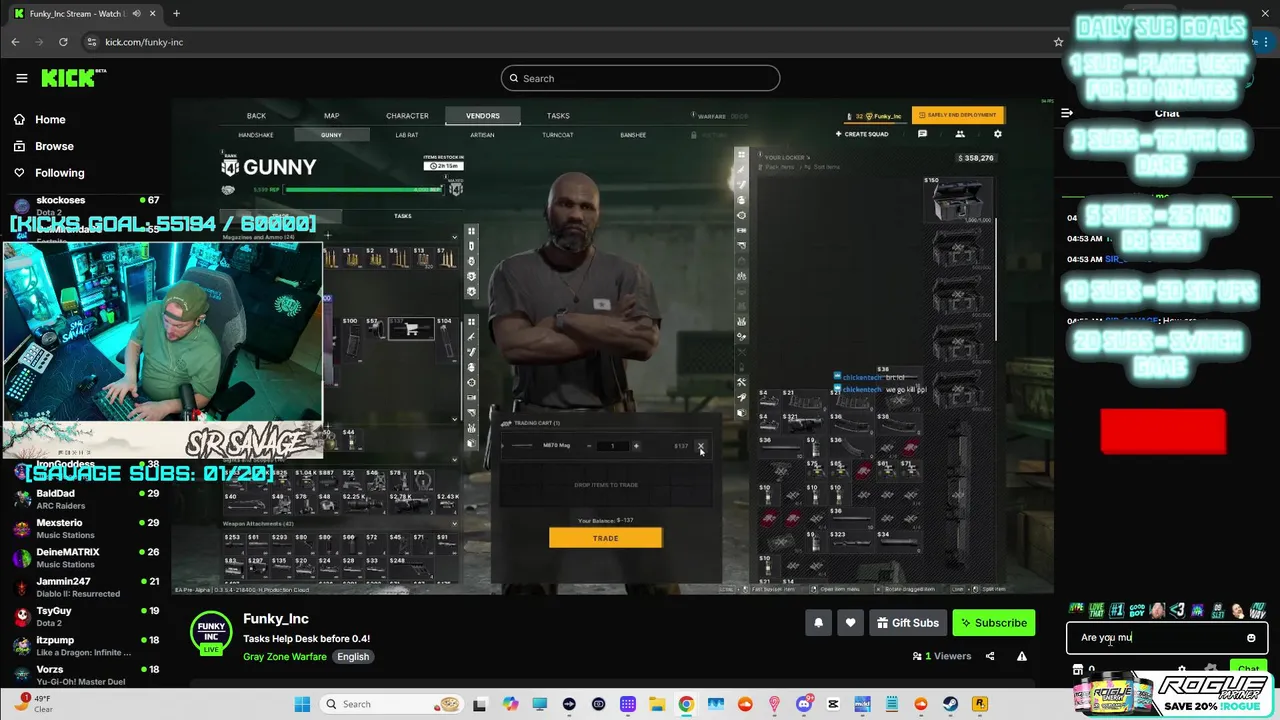This screenshot has width=1280, height=720.
Task: Open itzpump channel in sidebar
Action: (85, 645)
